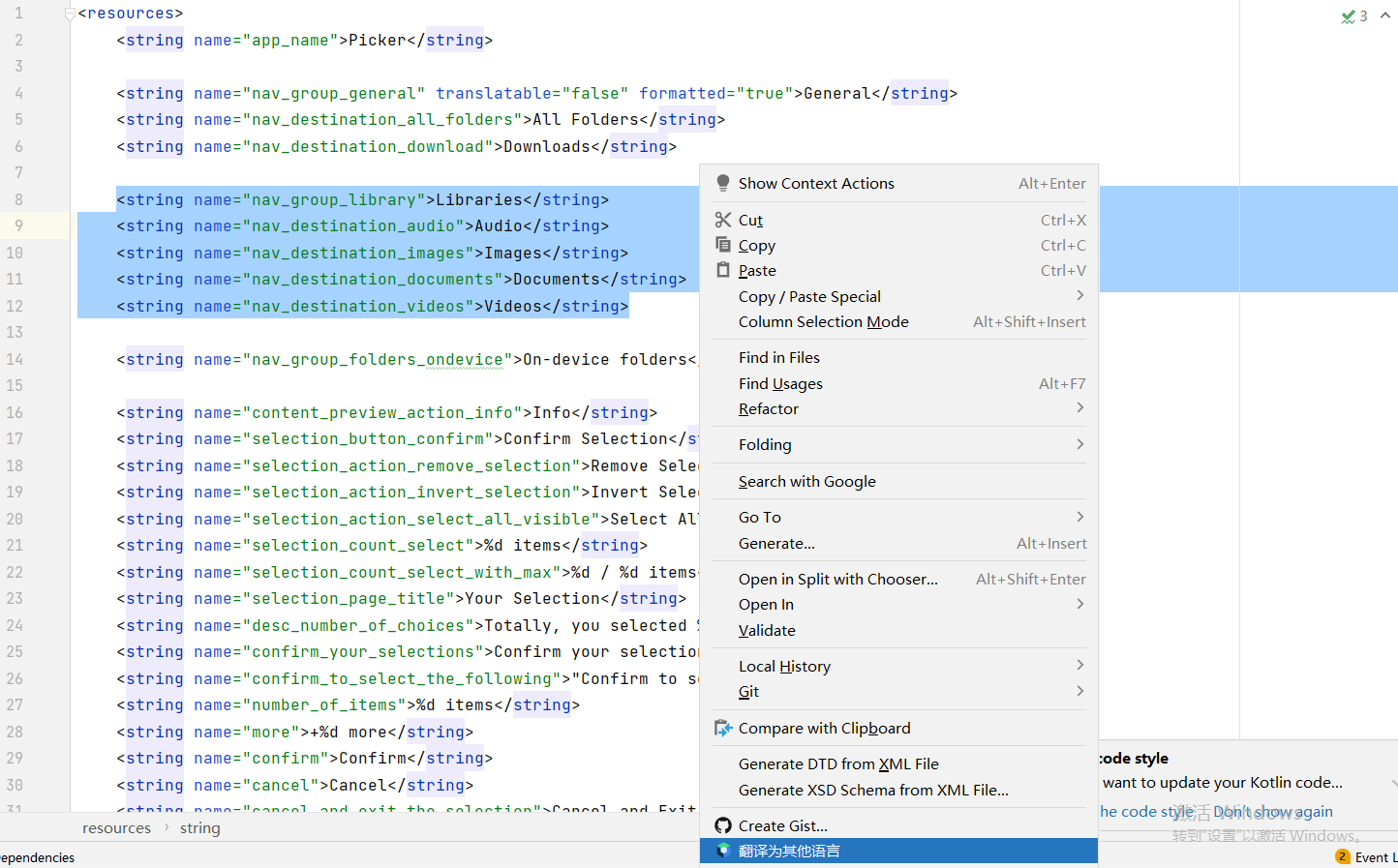
Task: Click the Event Log warning badge icon
Action: (1342, 856)
